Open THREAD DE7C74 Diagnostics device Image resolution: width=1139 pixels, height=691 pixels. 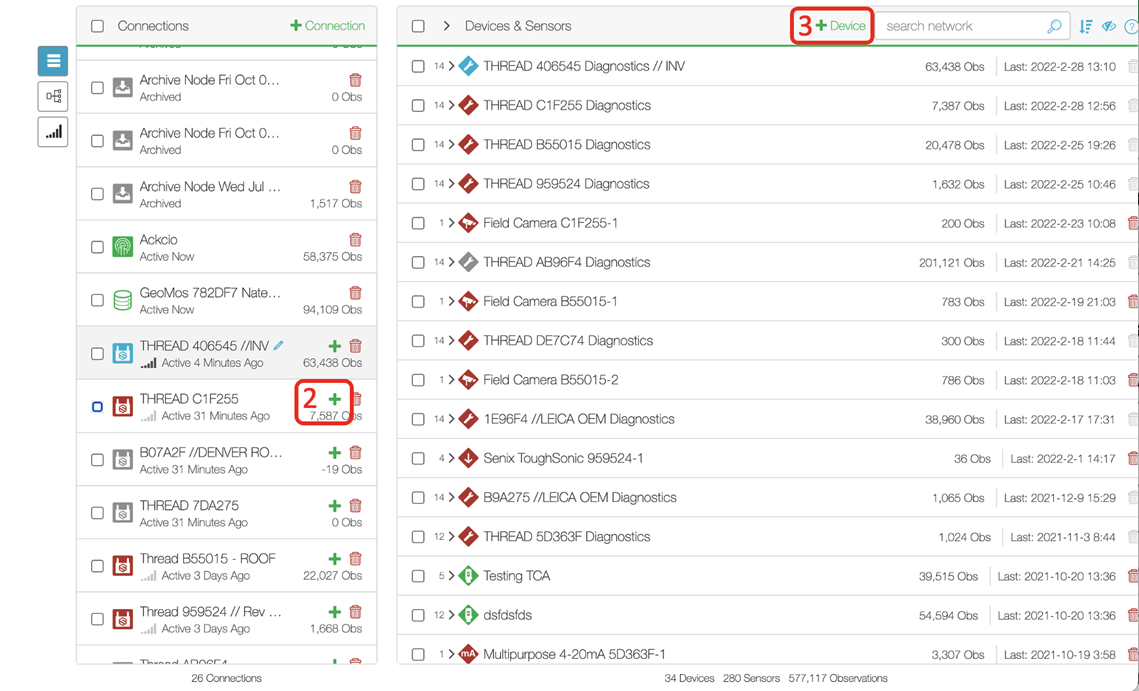click(x=568, y=341)
